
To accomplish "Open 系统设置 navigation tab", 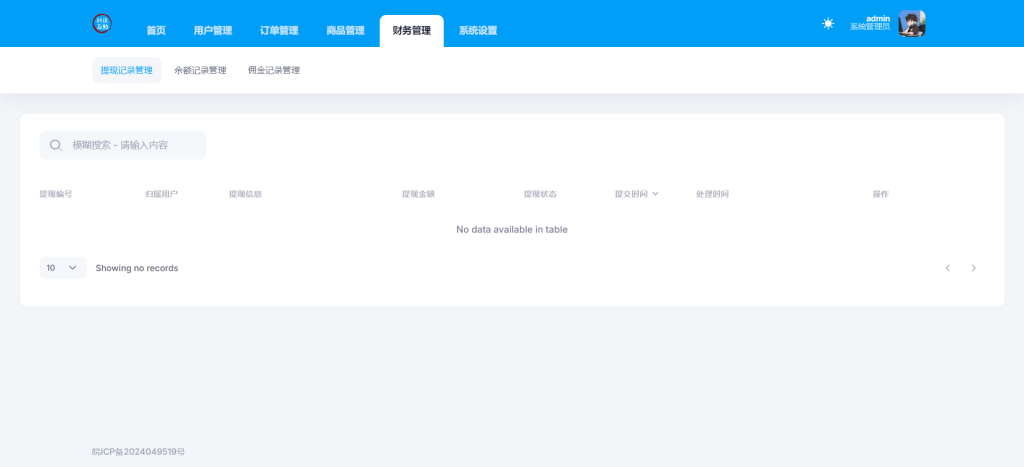I will [478, 31].
